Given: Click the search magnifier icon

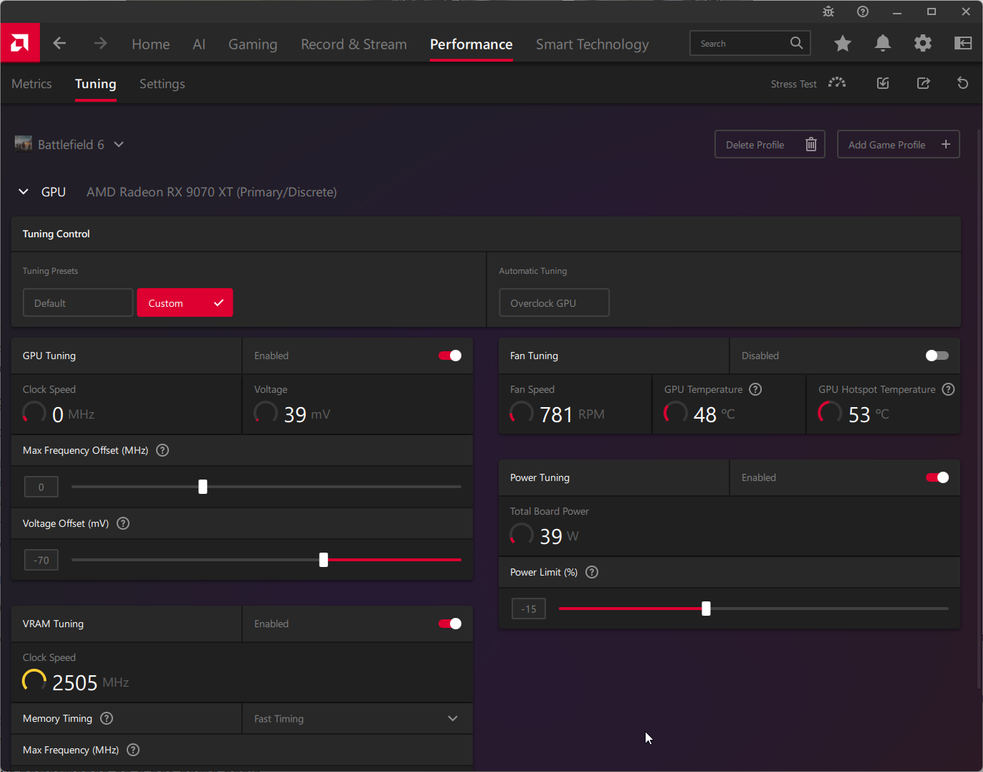Looking at the screenshot, I should coord(796,43).
